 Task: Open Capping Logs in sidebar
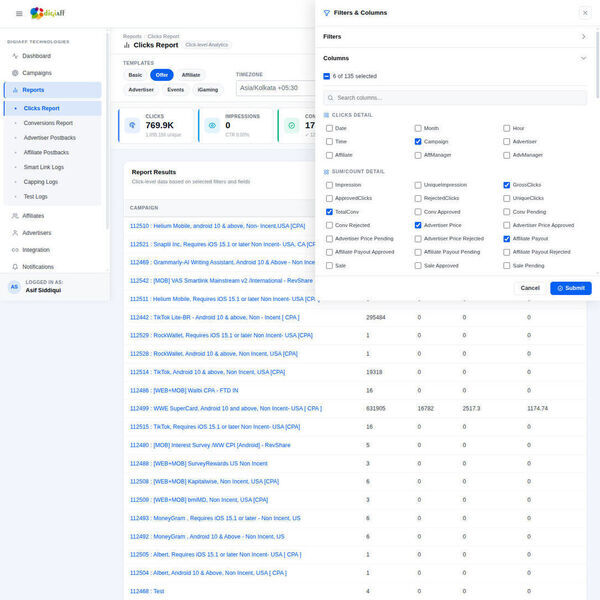tap(41, 182)
